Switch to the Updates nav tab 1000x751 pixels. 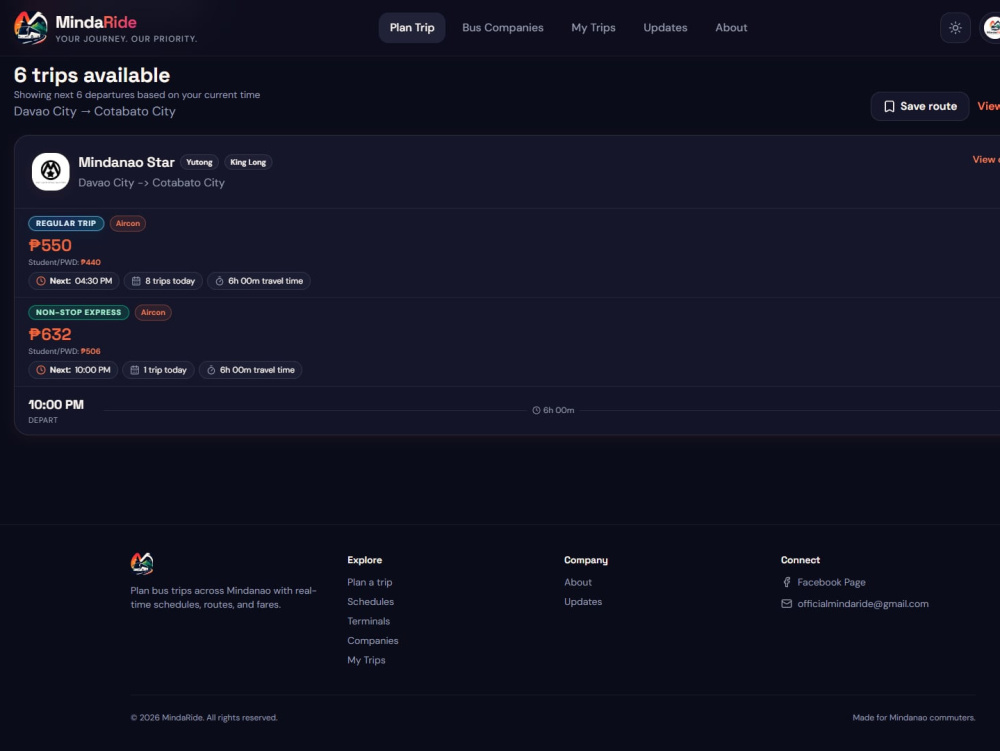click(x=665, y=27)
